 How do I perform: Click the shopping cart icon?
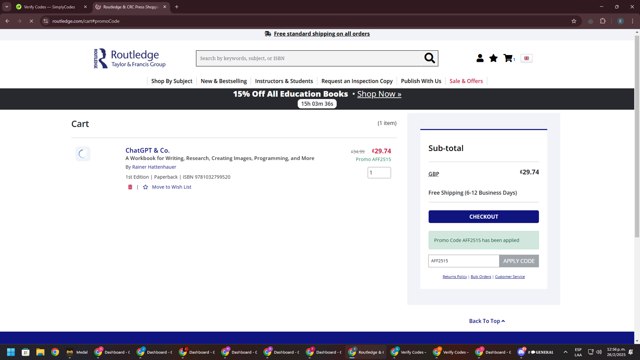tap(508, 58)
